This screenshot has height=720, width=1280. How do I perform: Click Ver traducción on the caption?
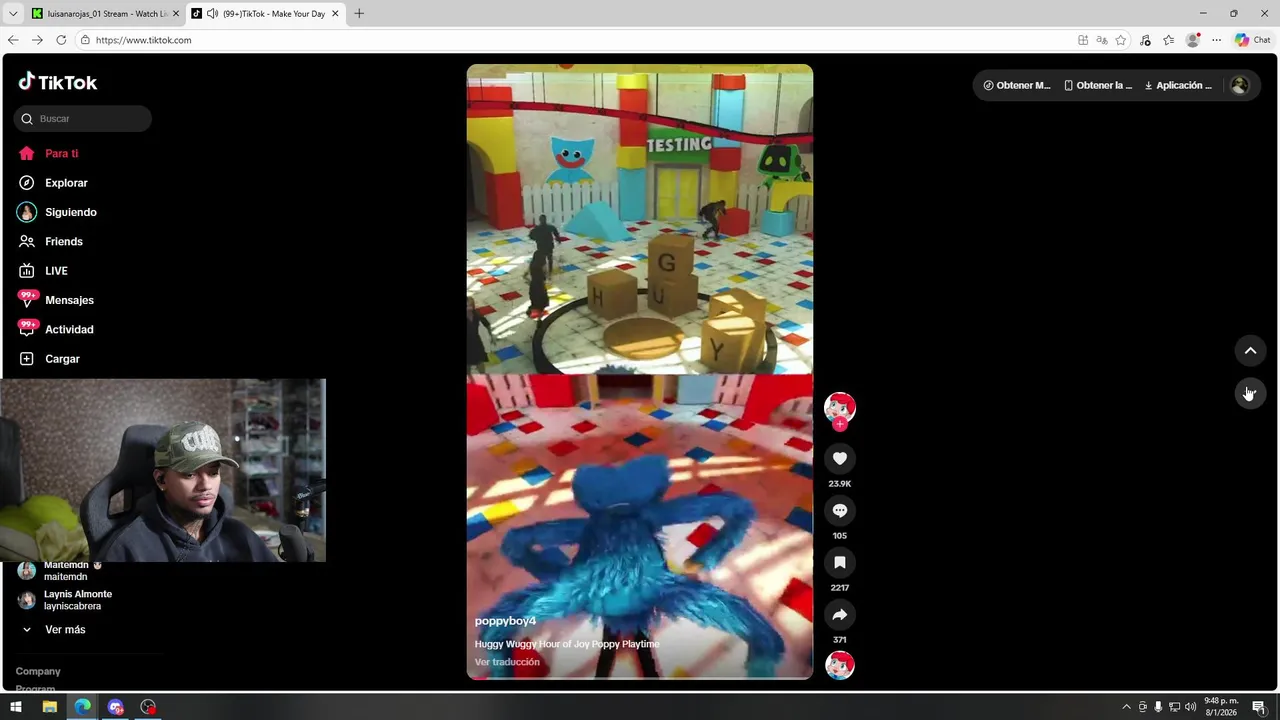pyautogui.click(x=507, y=662)
